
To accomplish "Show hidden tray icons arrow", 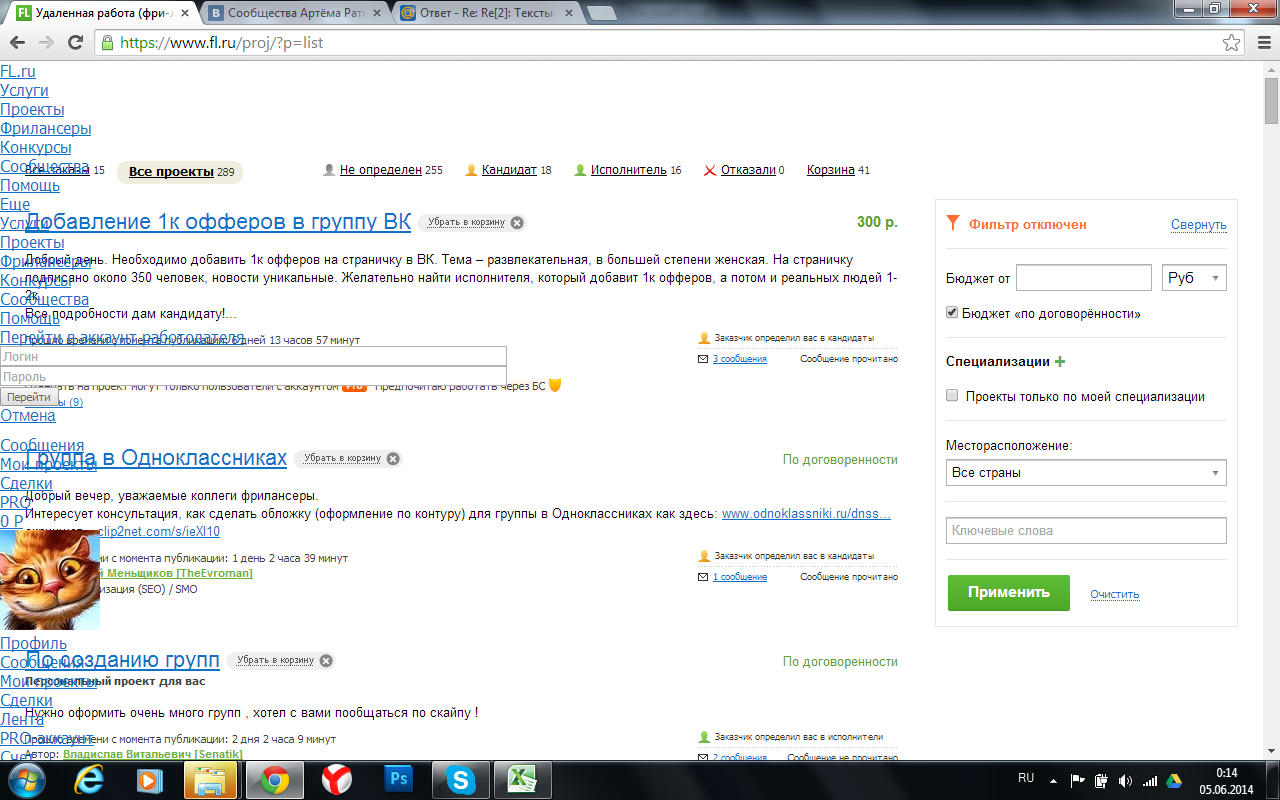I will pos(1053,779).
